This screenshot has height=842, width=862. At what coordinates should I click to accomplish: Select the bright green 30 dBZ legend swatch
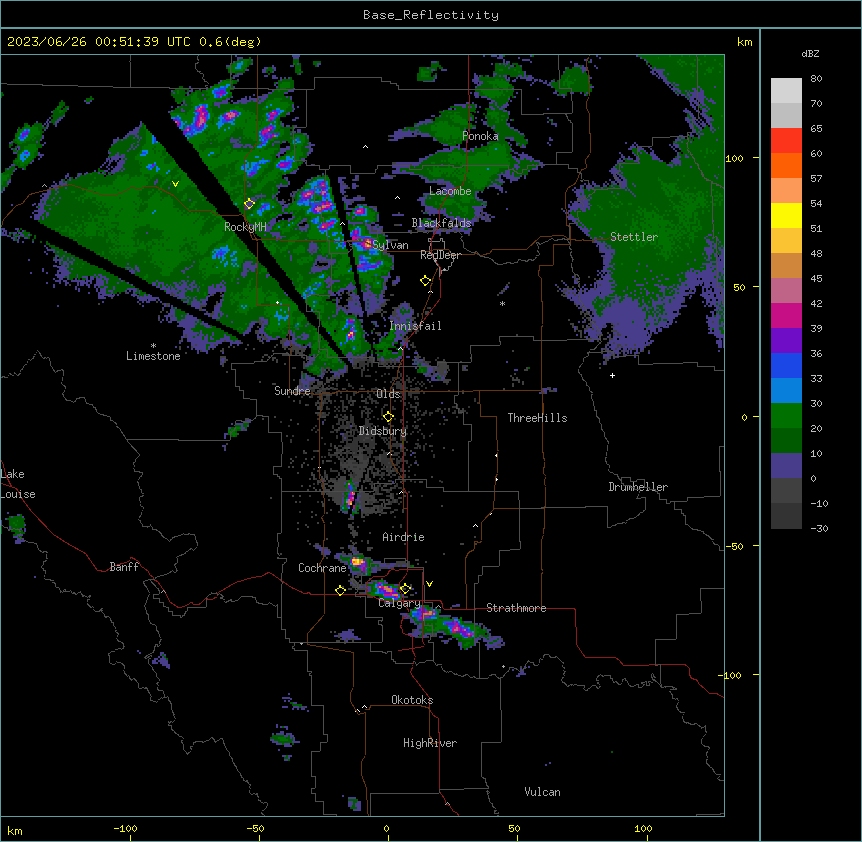pos(786,416)
